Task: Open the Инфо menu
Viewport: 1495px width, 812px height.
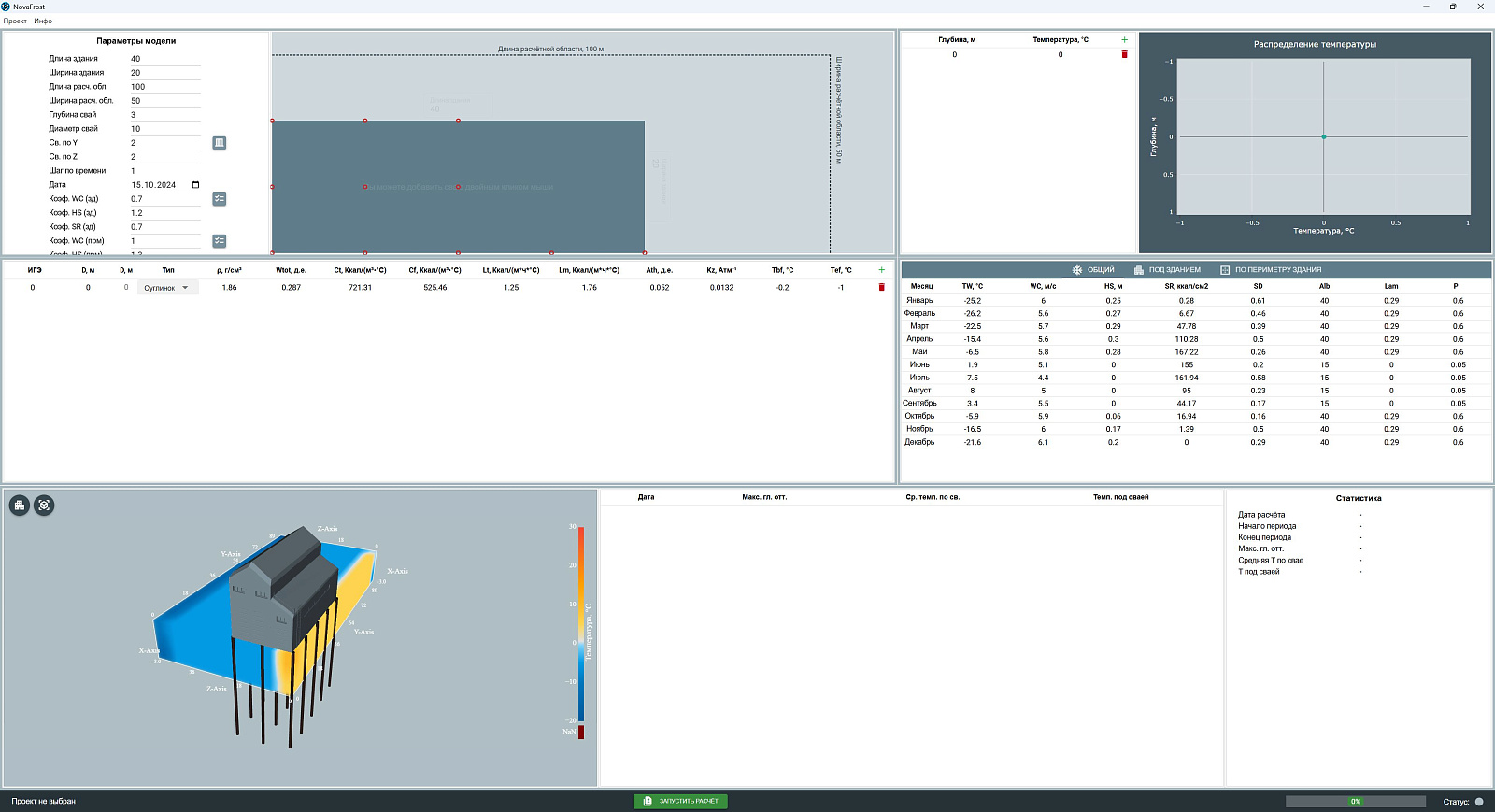Action: [43, 21]
